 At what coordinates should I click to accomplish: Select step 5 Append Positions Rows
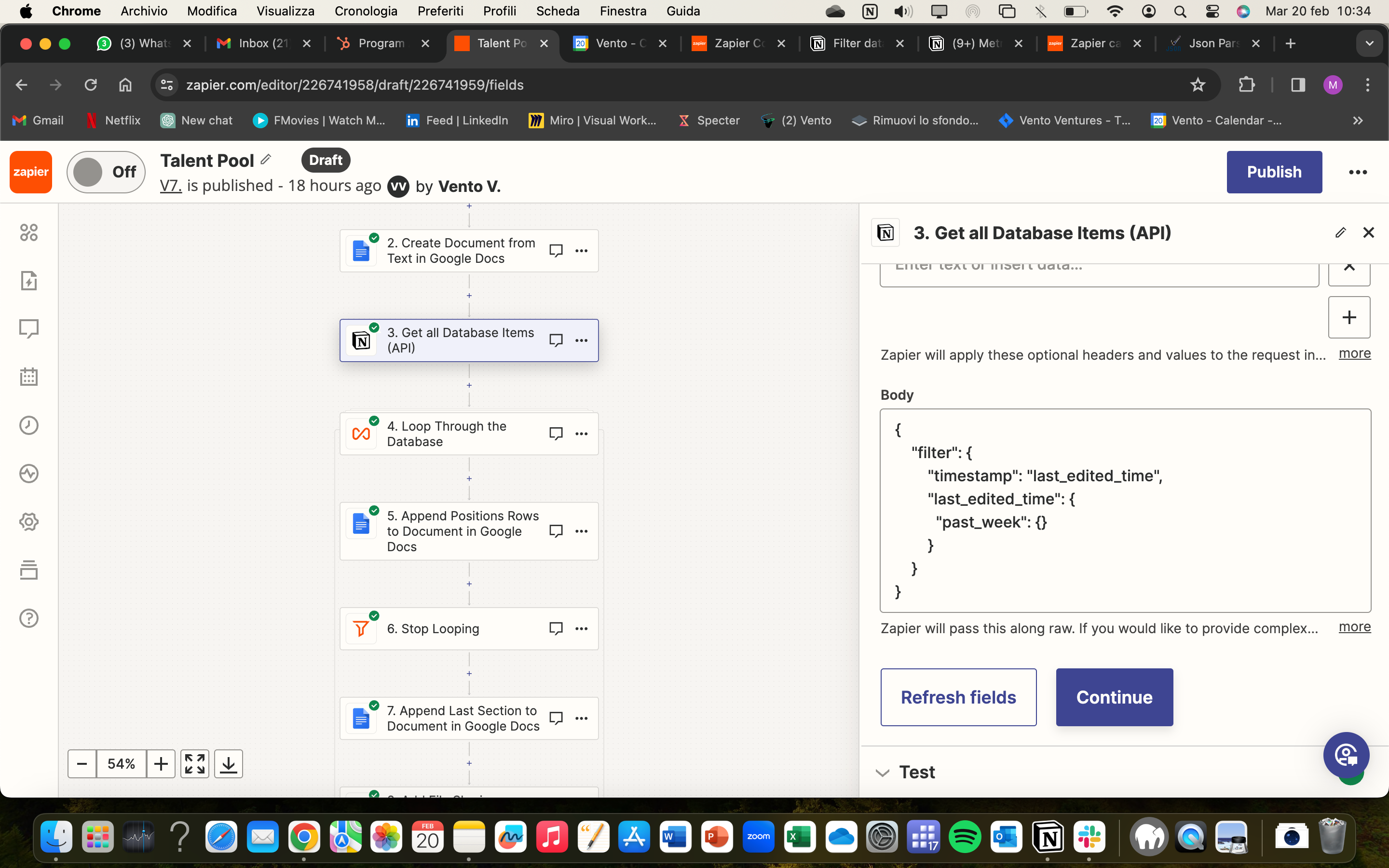pyautogui.click(x=469, y=531)
